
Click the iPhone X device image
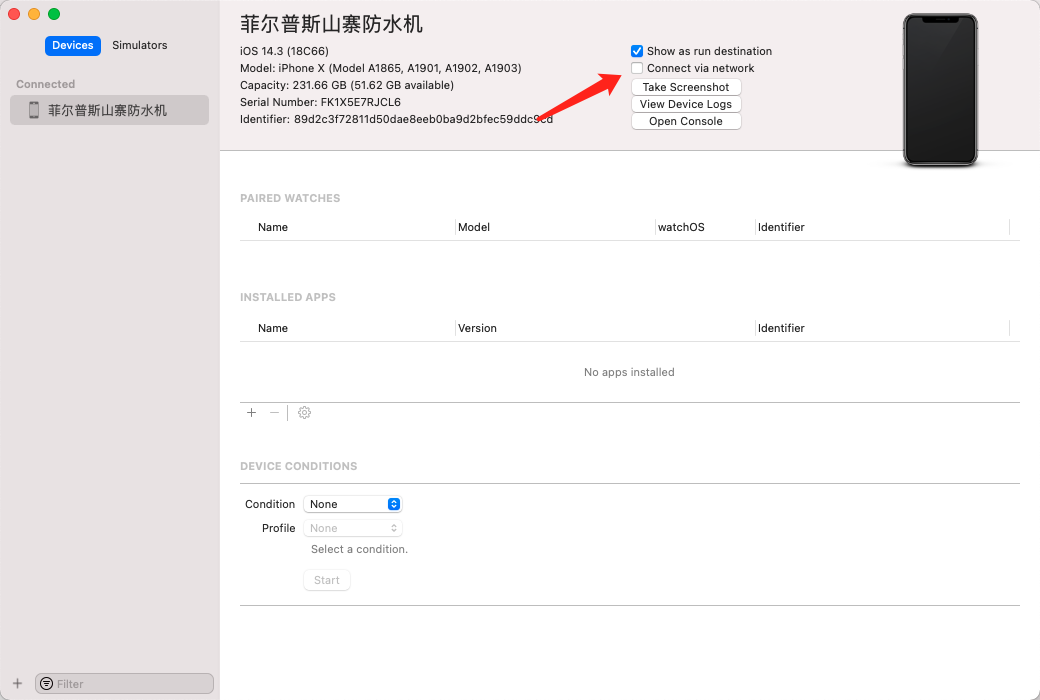(940, 90)
